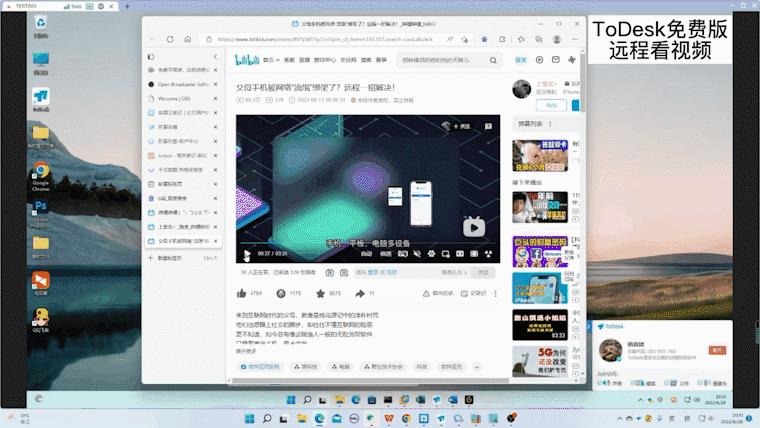Open Recycle Bin on remote desktop
The height and width of the screenshot is (428, 760).
tap(41, 26)
